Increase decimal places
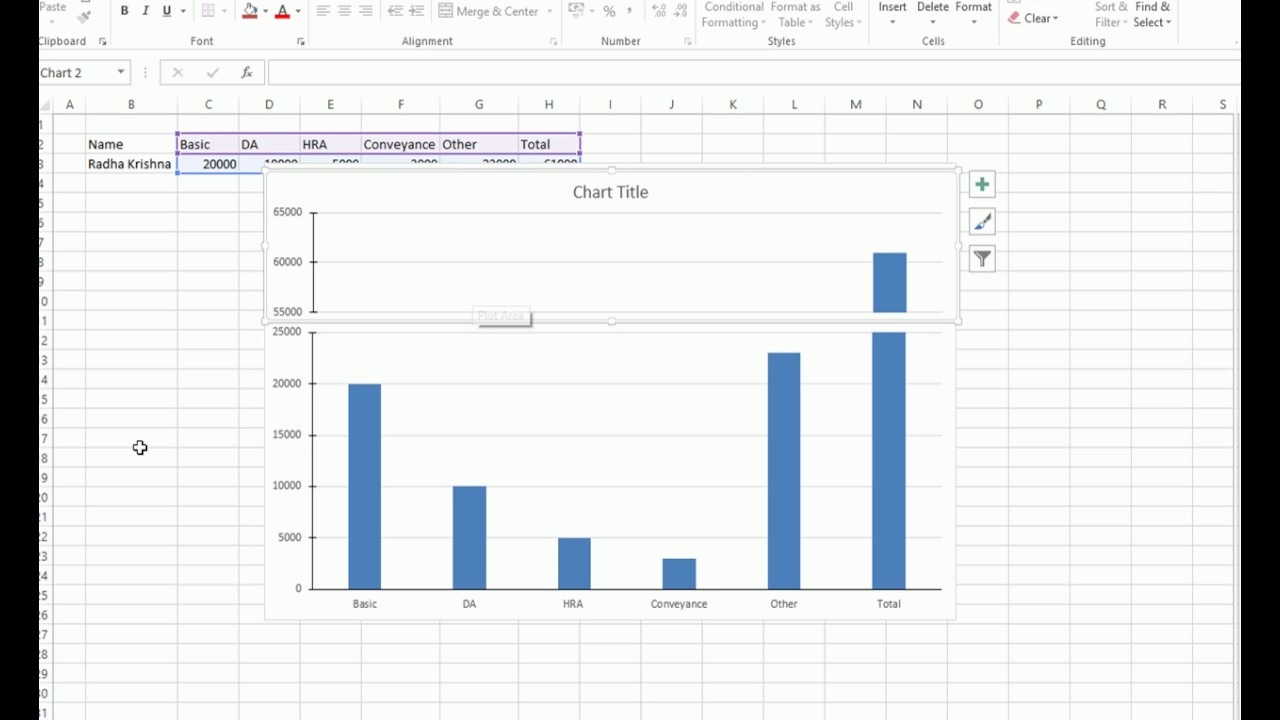This screenshot has height=720, width=1280. [x=658, y=11]
